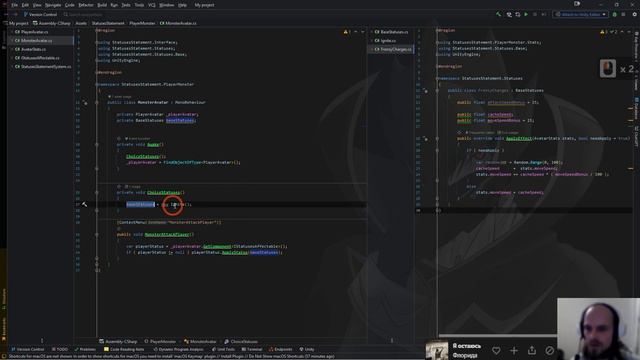Click gutter icon beside FrenzyCharges class

425,91
